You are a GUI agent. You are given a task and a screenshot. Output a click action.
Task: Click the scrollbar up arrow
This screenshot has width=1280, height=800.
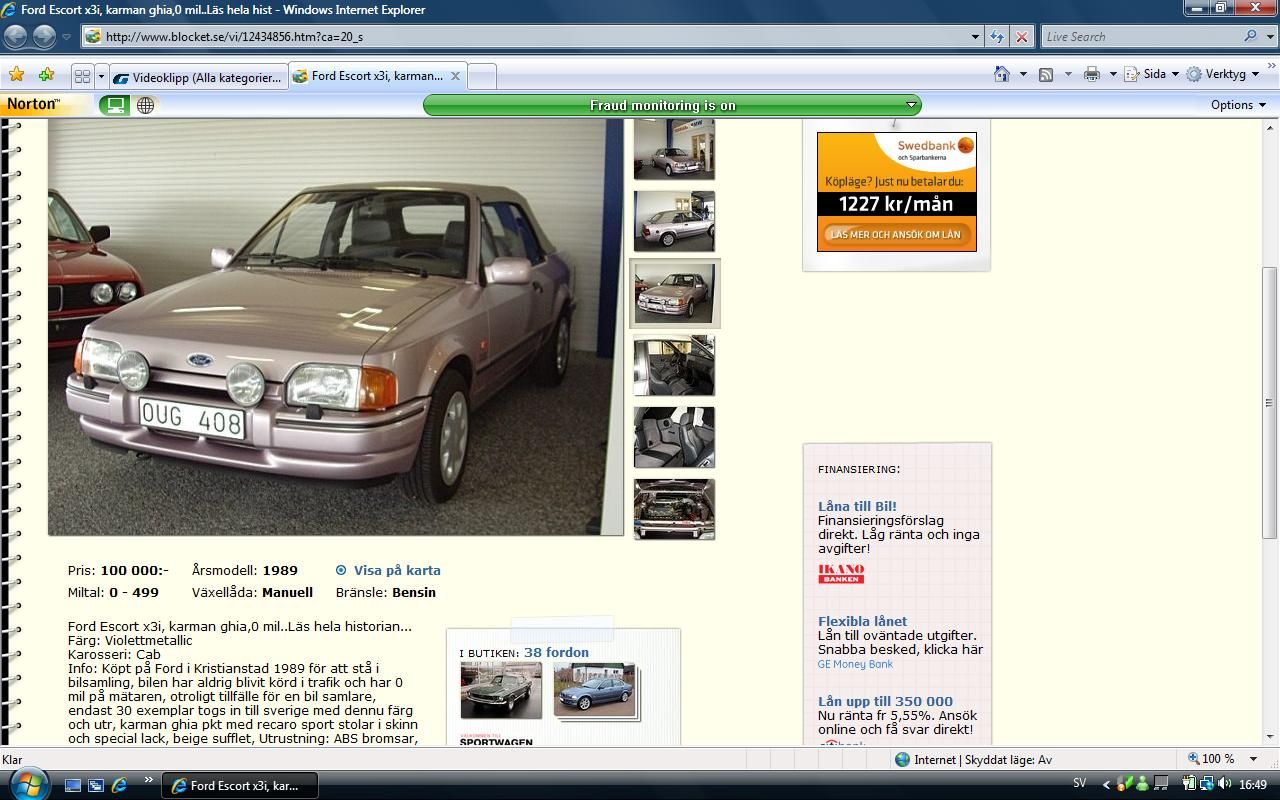(x=1269, y=128)
